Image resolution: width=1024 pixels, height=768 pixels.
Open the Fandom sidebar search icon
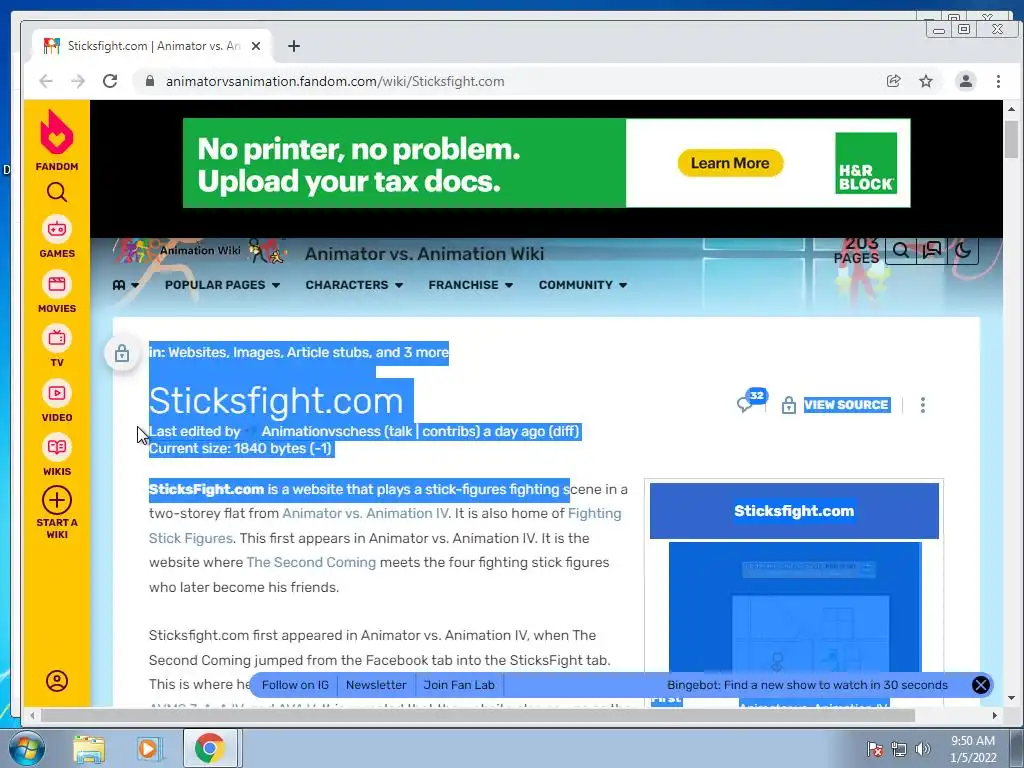57,193
